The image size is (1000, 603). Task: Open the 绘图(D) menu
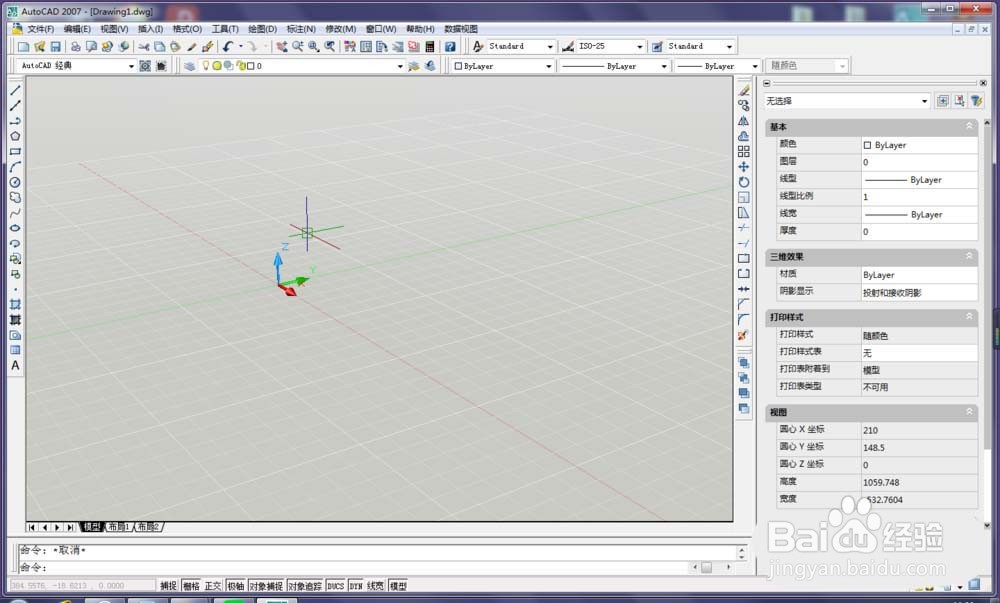pos(262,29)
